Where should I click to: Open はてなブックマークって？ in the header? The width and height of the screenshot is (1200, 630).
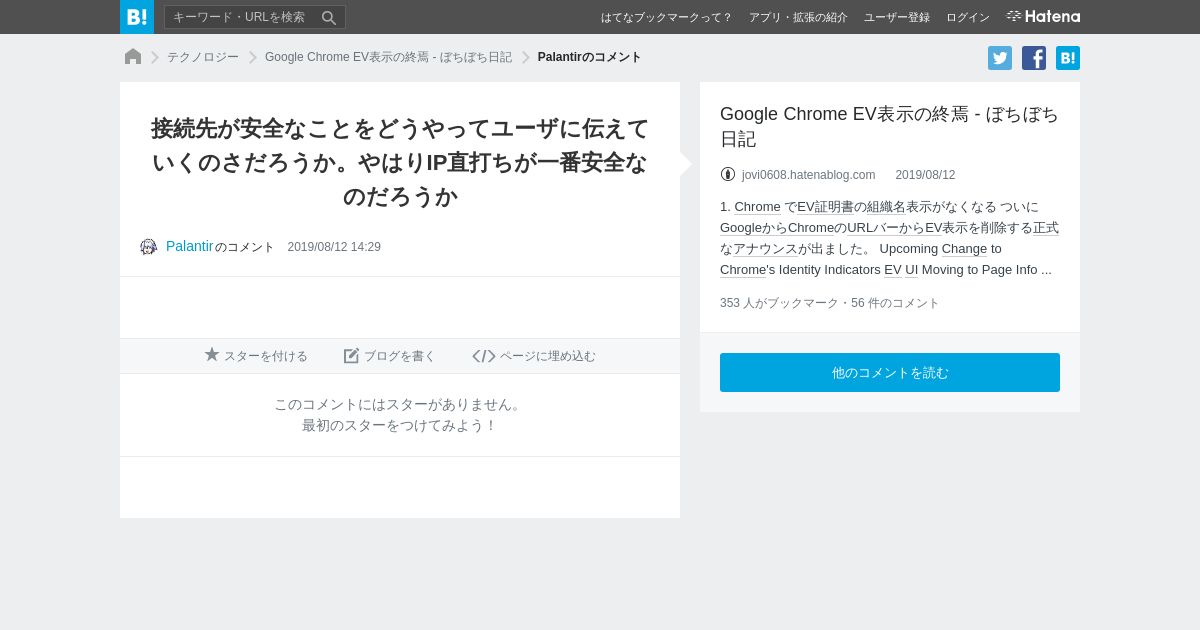667,17
